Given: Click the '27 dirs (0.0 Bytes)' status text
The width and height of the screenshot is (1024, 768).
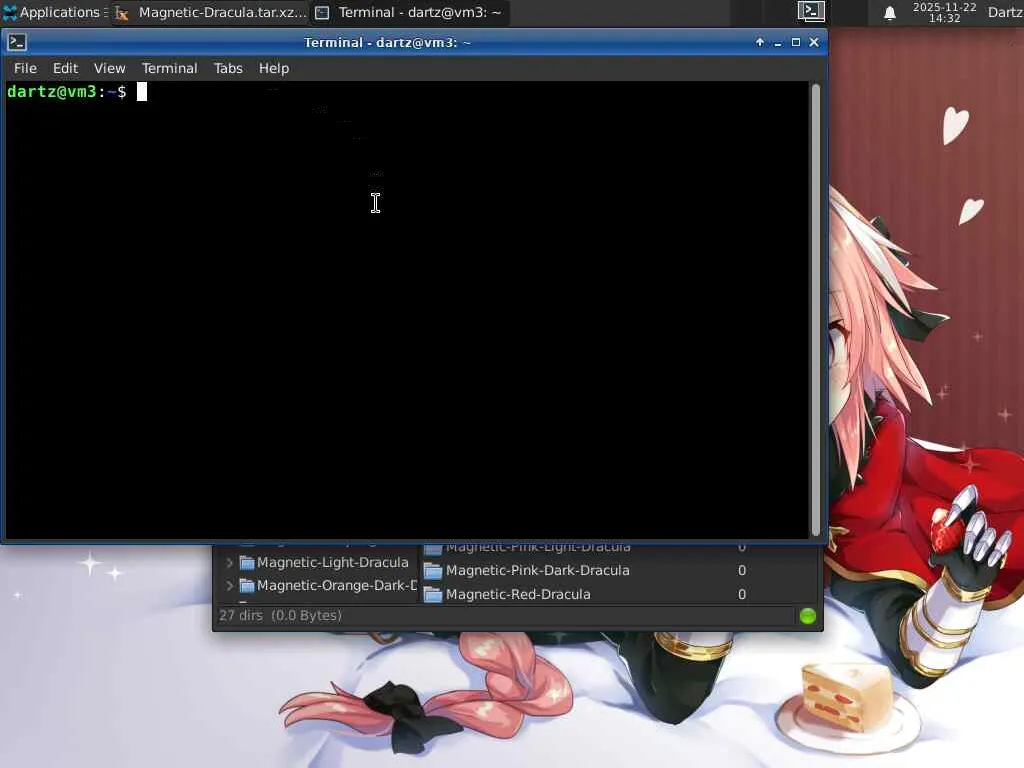Looking at the screenshot, I should click(280, 615).
